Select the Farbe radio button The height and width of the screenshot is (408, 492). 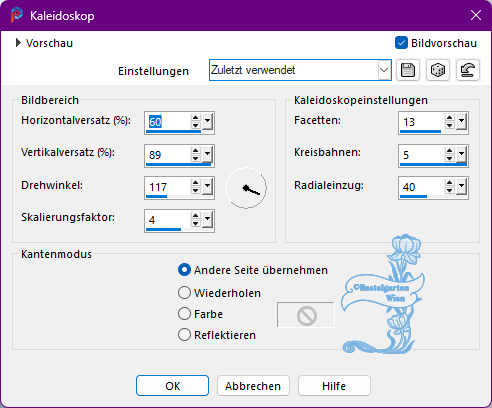coord(184,314)
